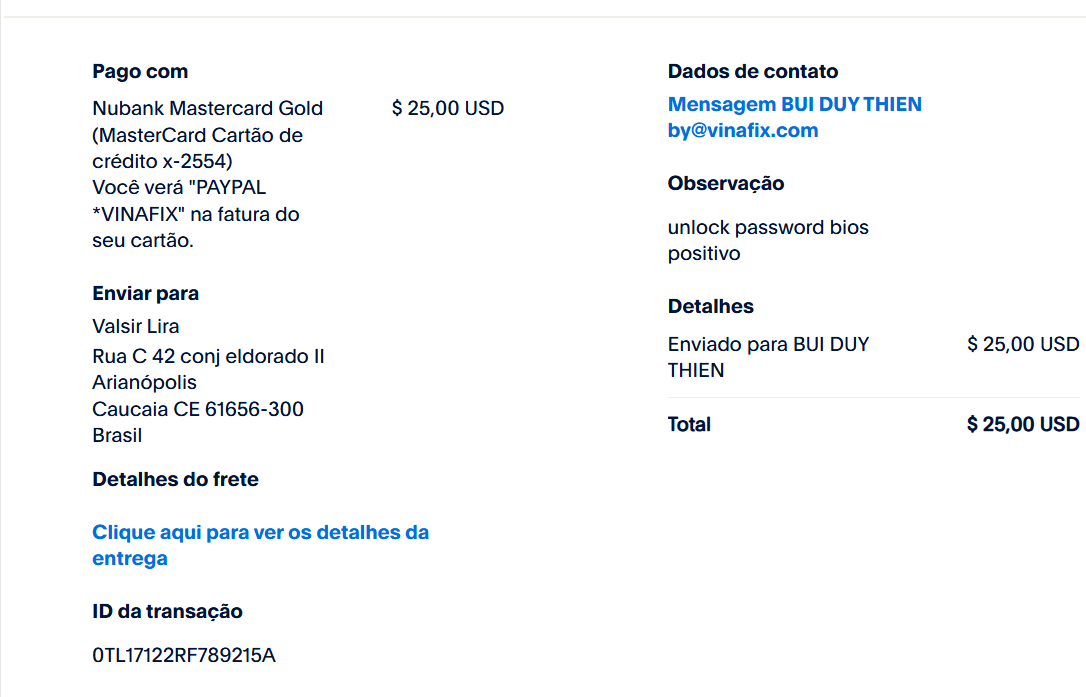Click the address line Rua C 42 conj eldorado II

pos(208,356)
